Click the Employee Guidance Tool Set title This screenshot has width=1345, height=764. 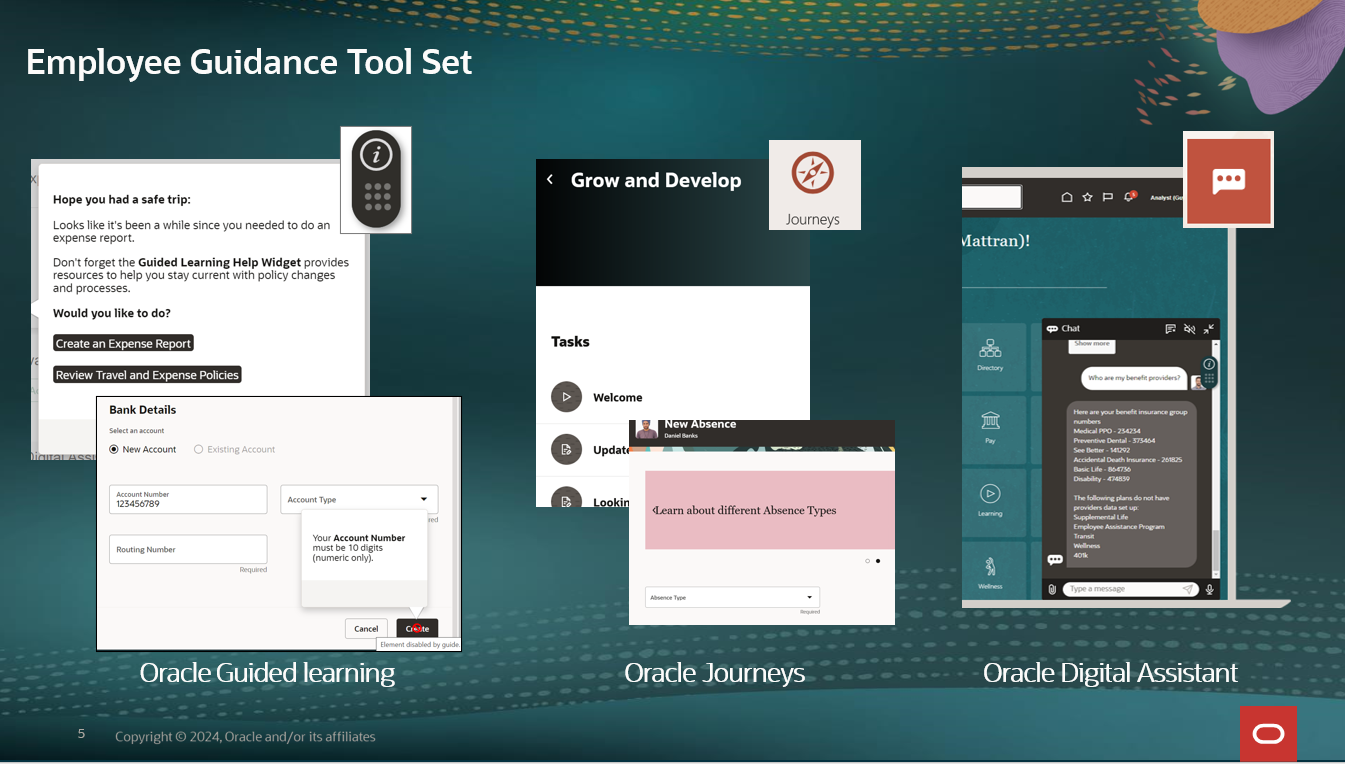pos(249,62)
